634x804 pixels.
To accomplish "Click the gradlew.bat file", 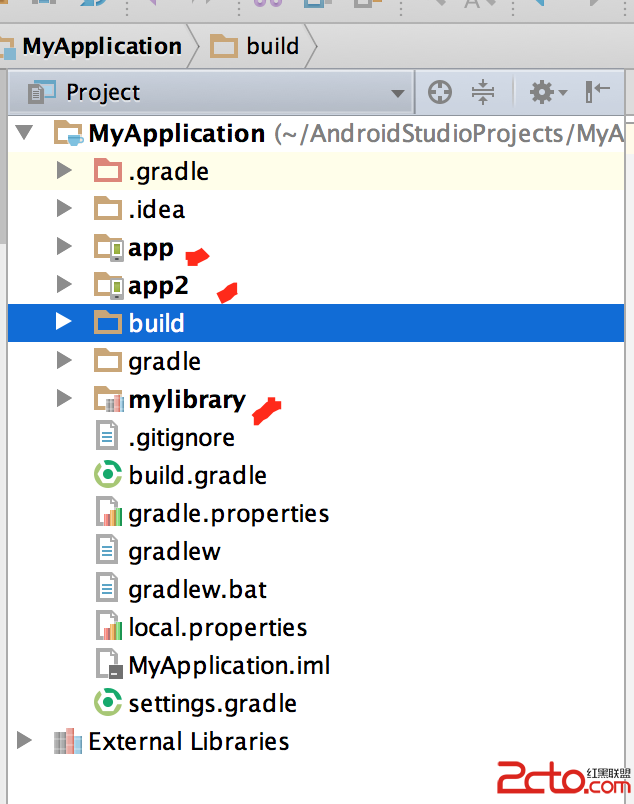I will click(197, 589).
